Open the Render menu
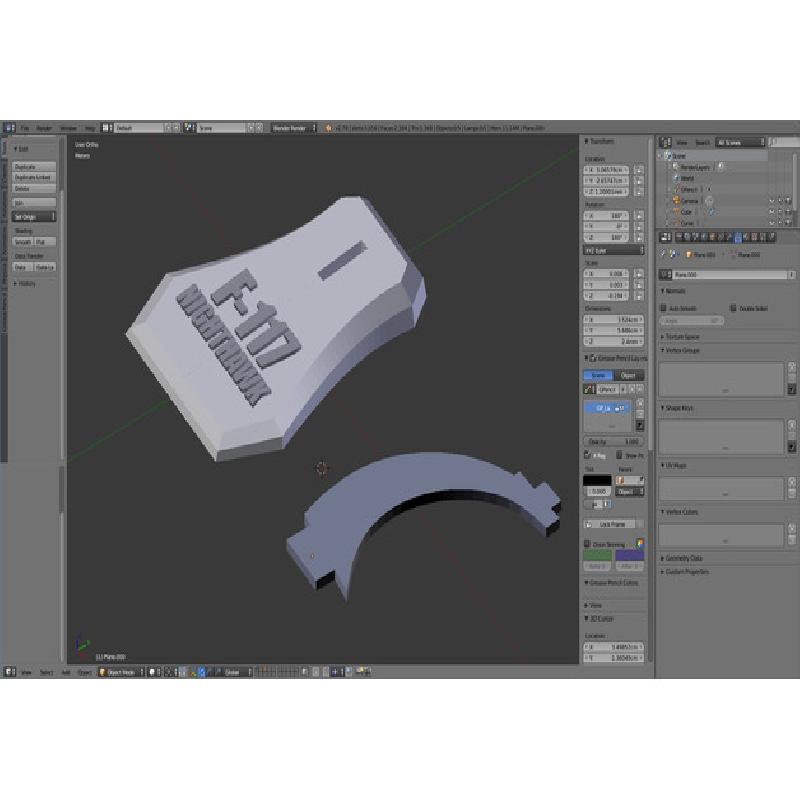The image size is (800, 800). click(44, 128)
